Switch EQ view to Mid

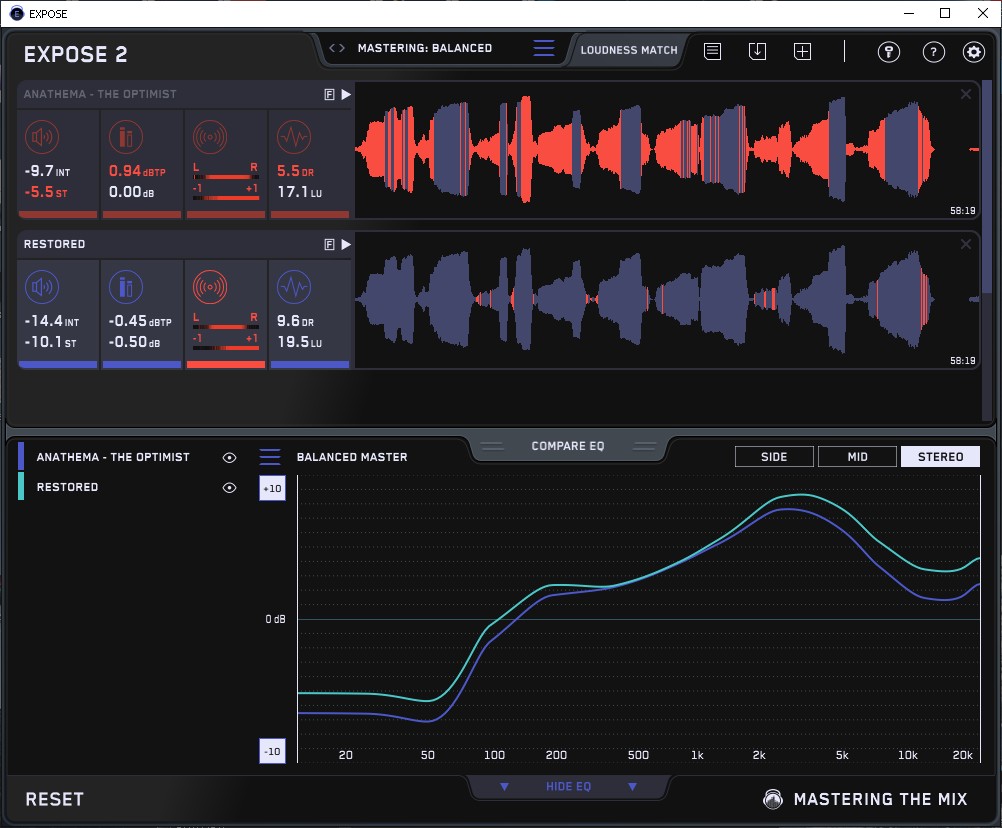coord(857,457)
